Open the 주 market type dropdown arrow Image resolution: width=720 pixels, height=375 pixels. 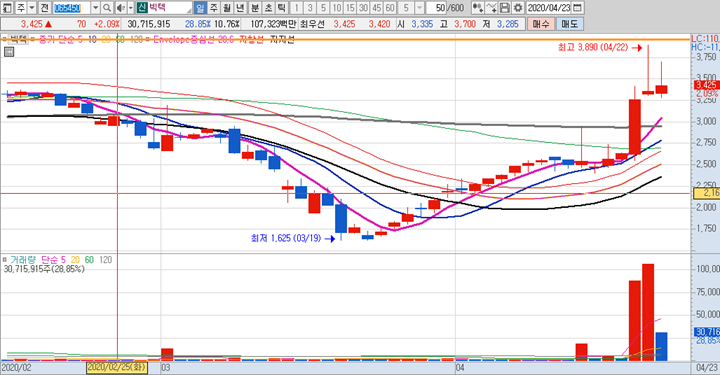click(x=32, y=8)
